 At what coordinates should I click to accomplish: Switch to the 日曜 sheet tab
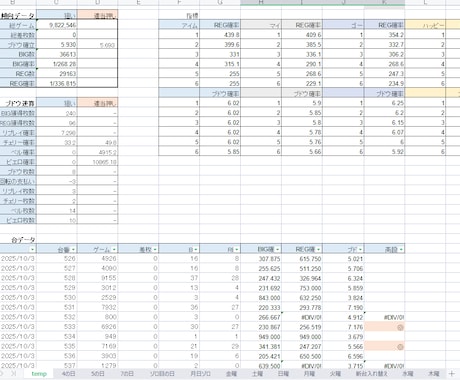tap(283, 374)
